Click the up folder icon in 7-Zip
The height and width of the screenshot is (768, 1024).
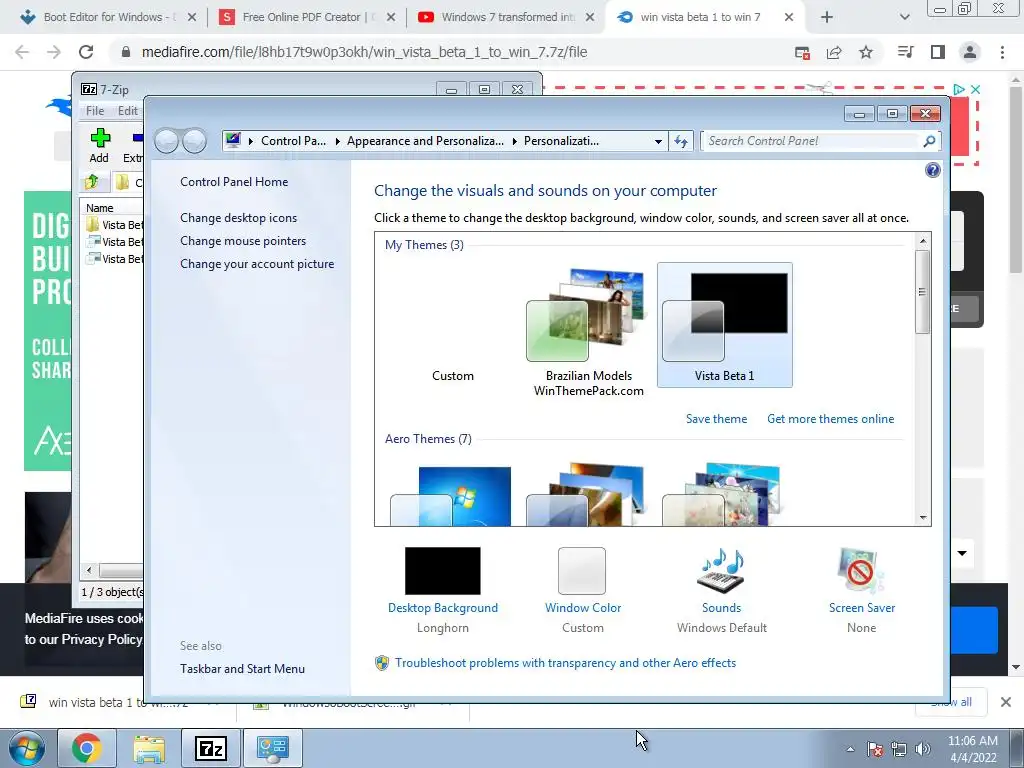coord(92,182)
